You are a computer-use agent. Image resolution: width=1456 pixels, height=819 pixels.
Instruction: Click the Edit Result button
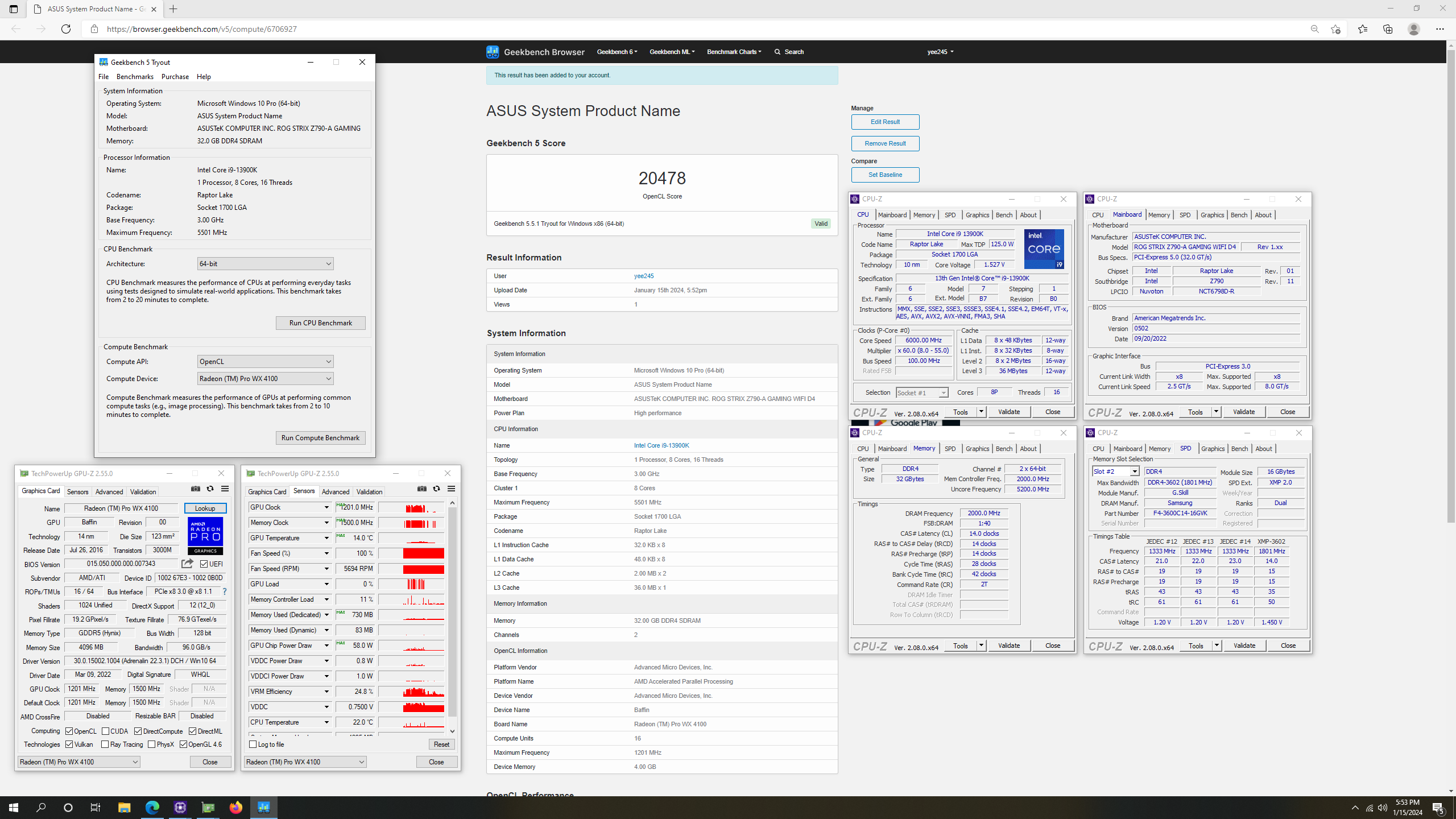(x=885, y=122)
